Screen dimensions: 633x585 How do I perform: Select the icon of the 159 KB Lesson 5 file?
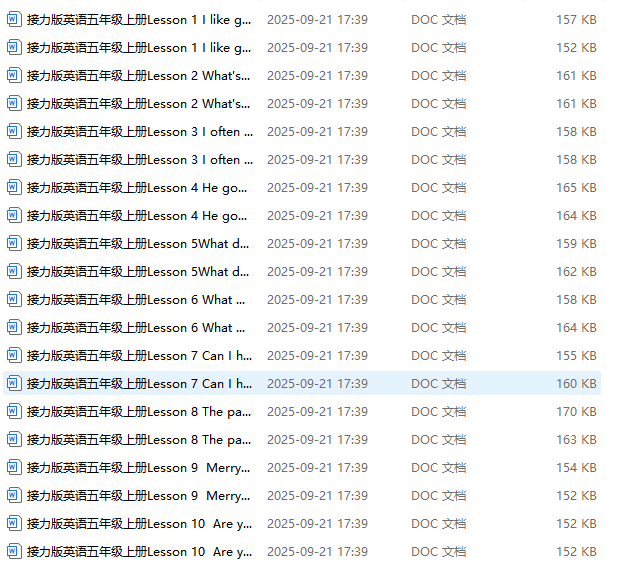13,243
